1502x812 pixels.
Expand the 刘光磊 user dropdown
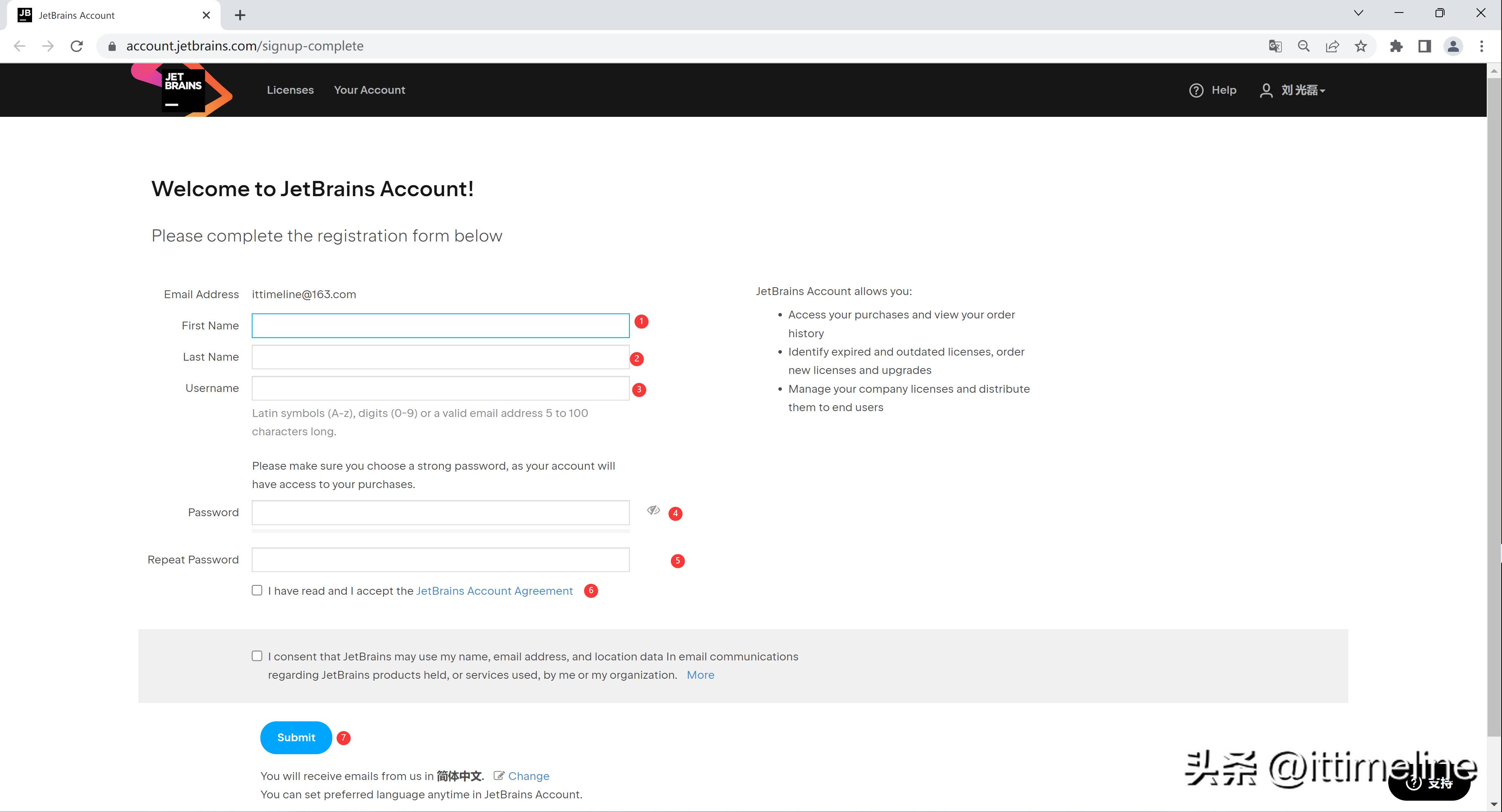(1303, 90)
